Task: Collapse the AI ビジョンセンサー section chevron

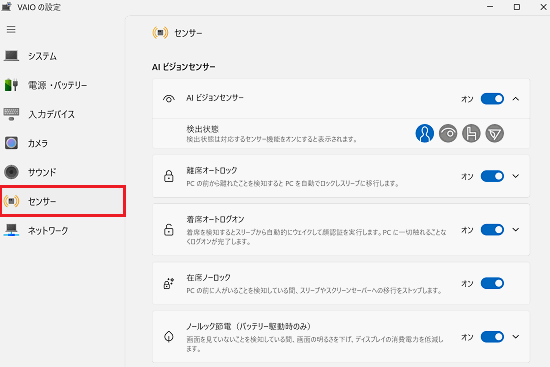Action: click(516, 99)
